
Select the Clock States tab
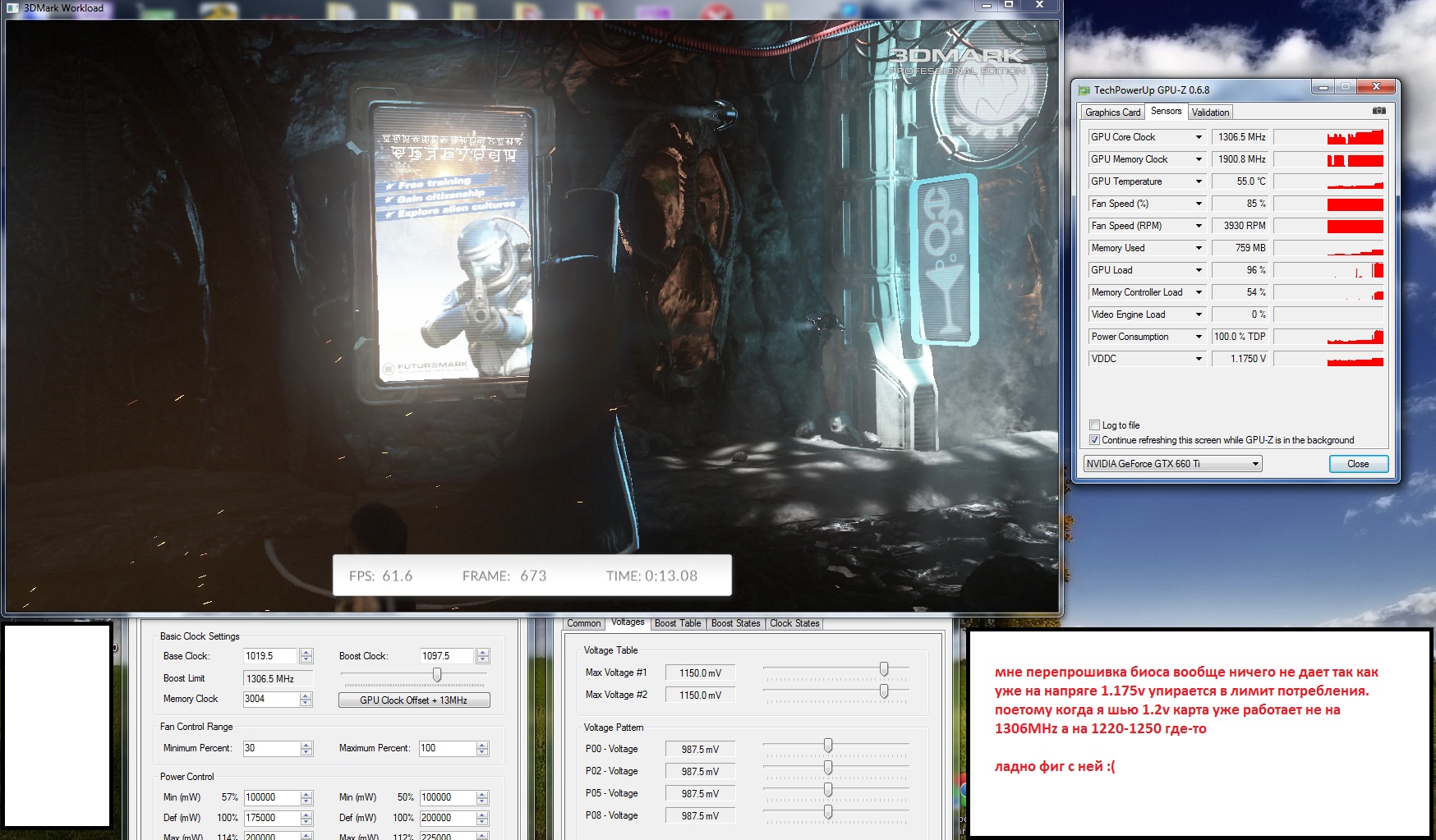click(x=794, y=623)
